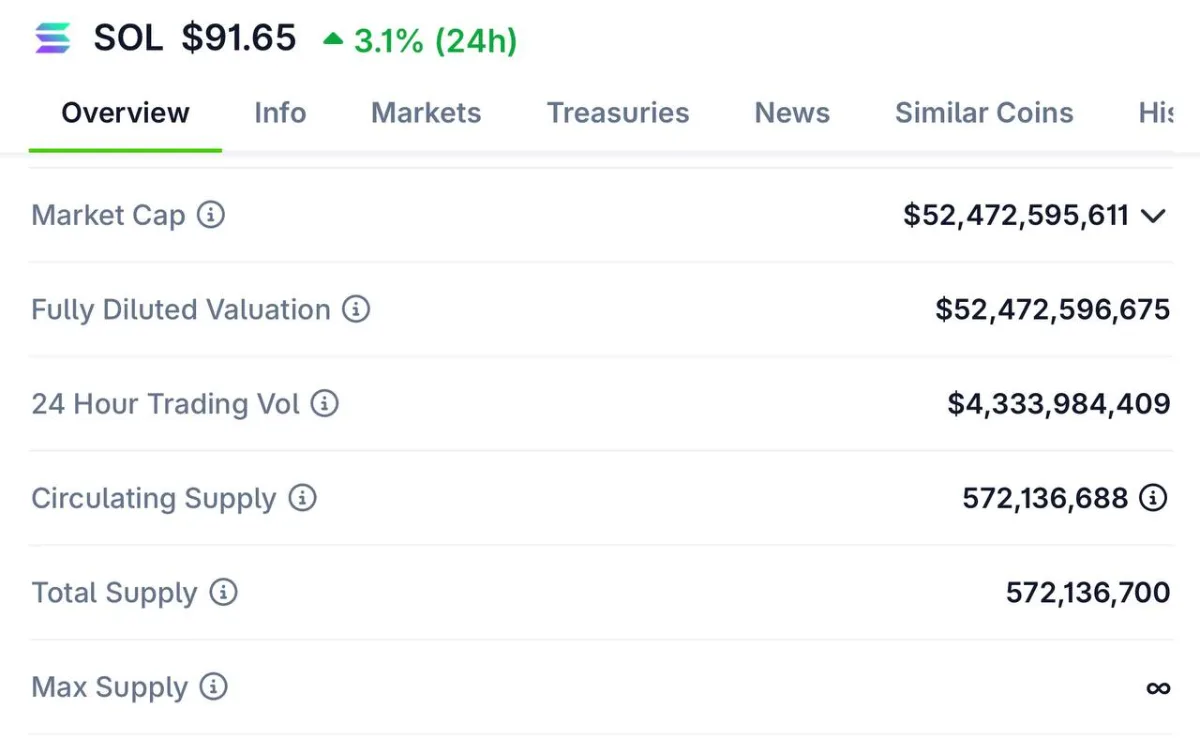Click the Total Supply info icon

pyautogui.click(x=223, y=592)
